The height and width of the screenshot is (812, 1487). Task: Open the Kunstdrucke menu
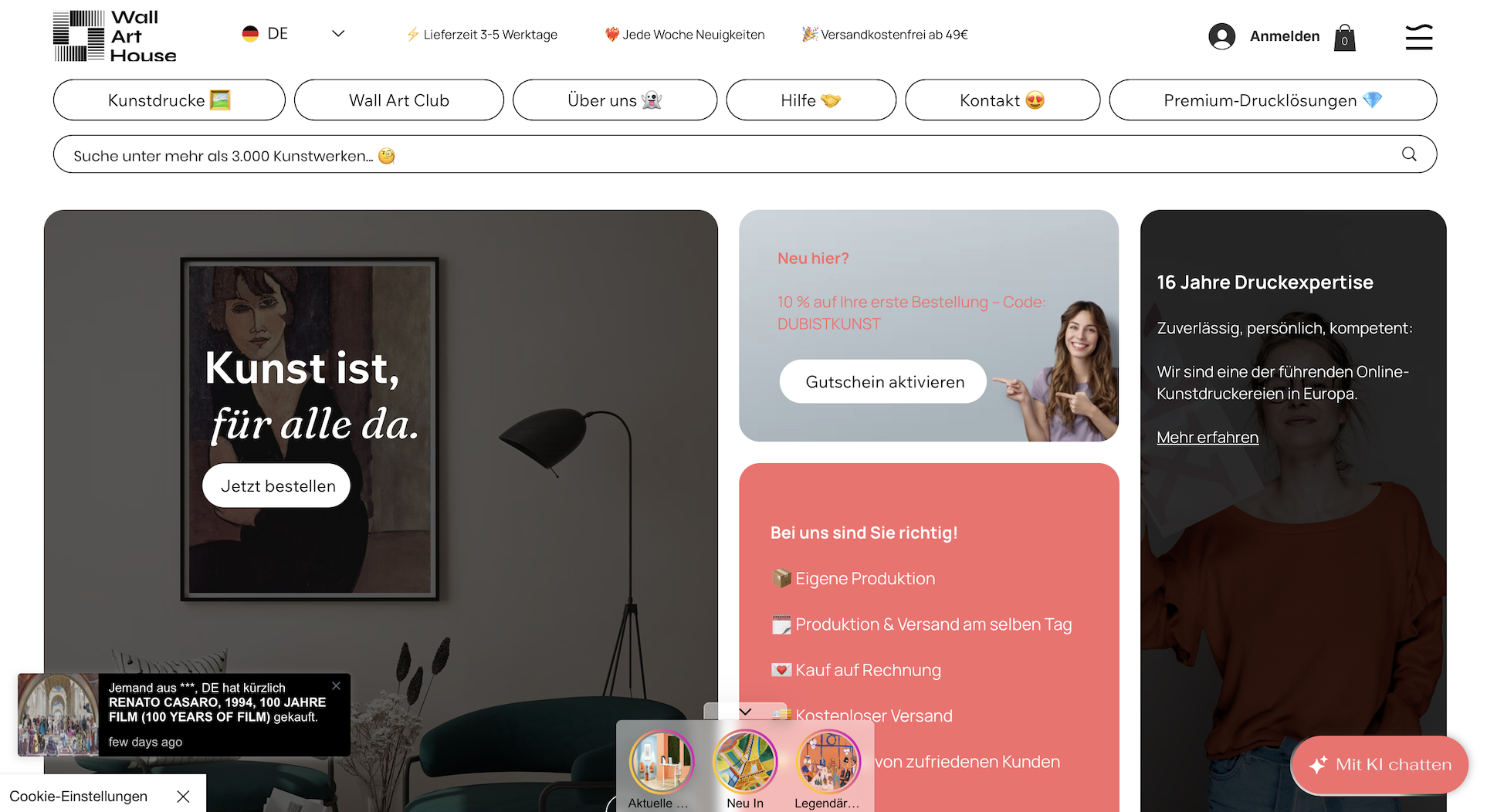169,100
